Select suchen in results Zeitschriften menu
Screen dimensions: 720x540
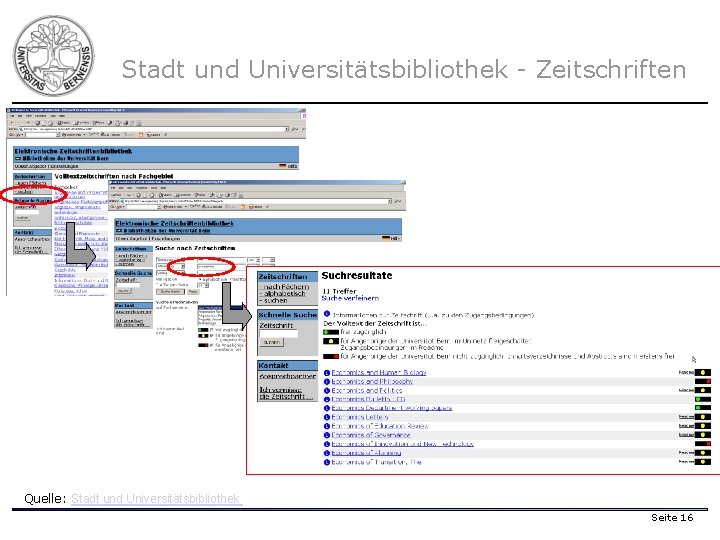(274, 301)
